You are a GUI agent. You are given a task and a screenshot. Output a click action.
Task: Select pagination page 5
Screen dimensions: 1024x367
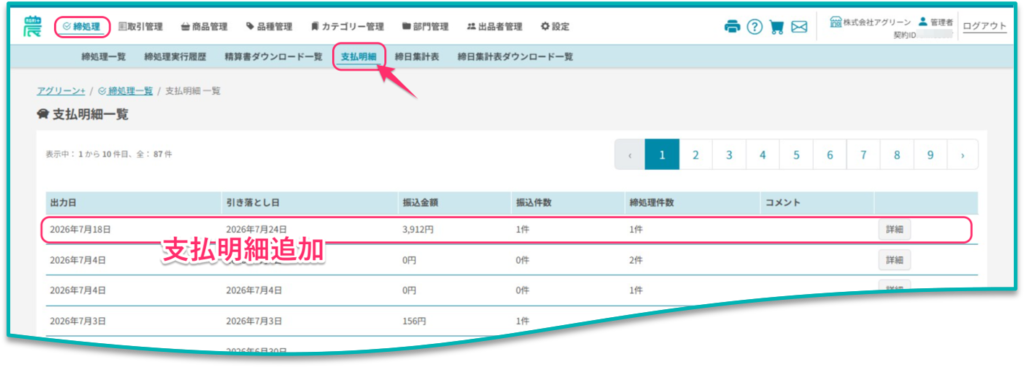[797, 155]
